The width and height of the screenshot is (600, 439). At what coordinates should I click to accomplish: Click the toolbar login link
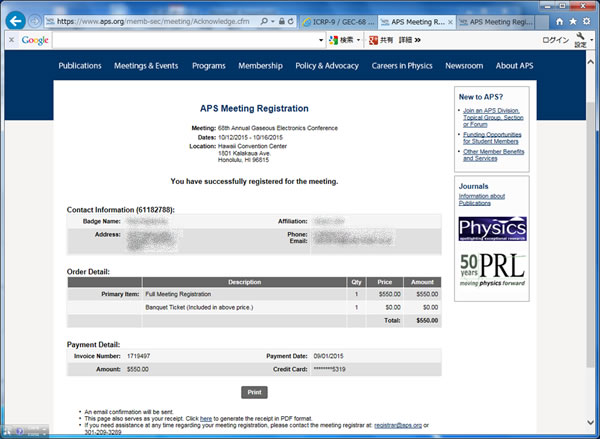(x=555, y=40)
